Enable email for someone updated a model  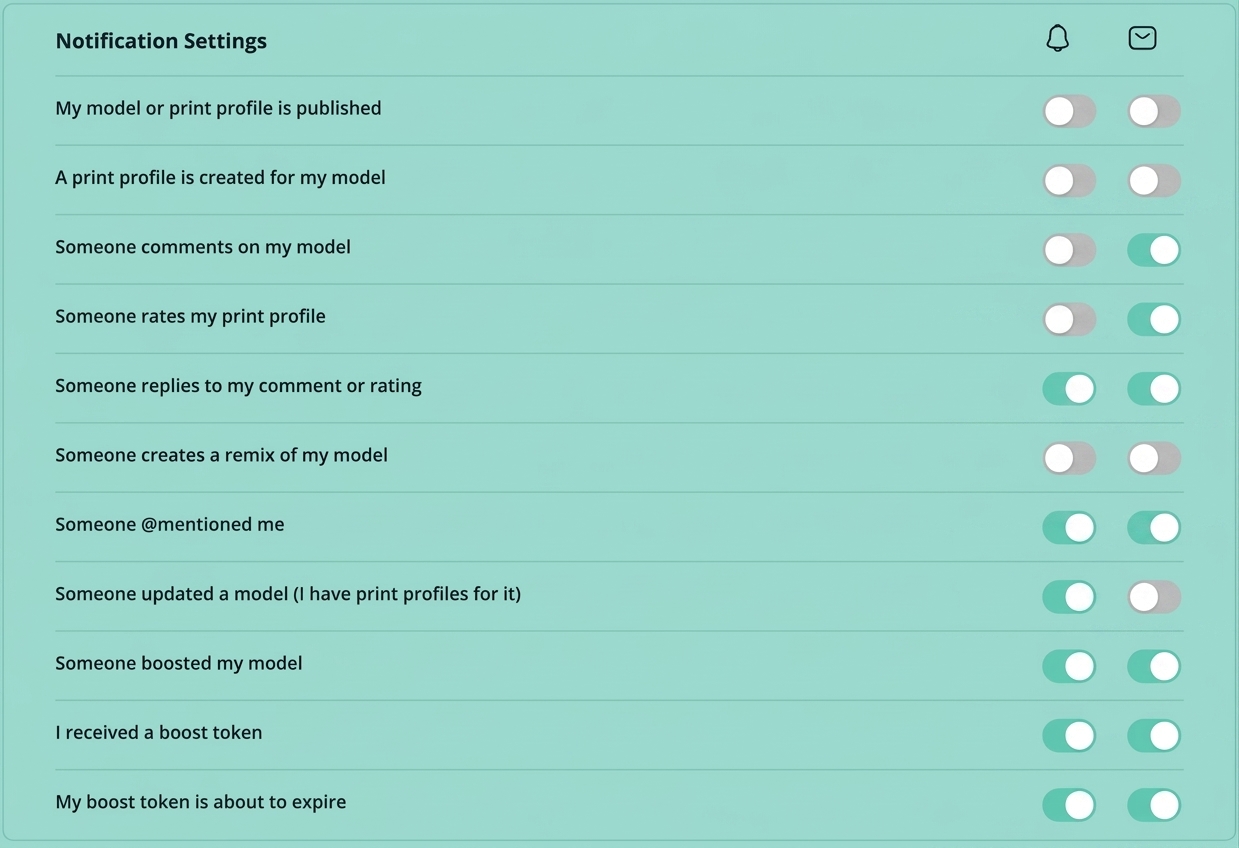(x=1154, y=596)
